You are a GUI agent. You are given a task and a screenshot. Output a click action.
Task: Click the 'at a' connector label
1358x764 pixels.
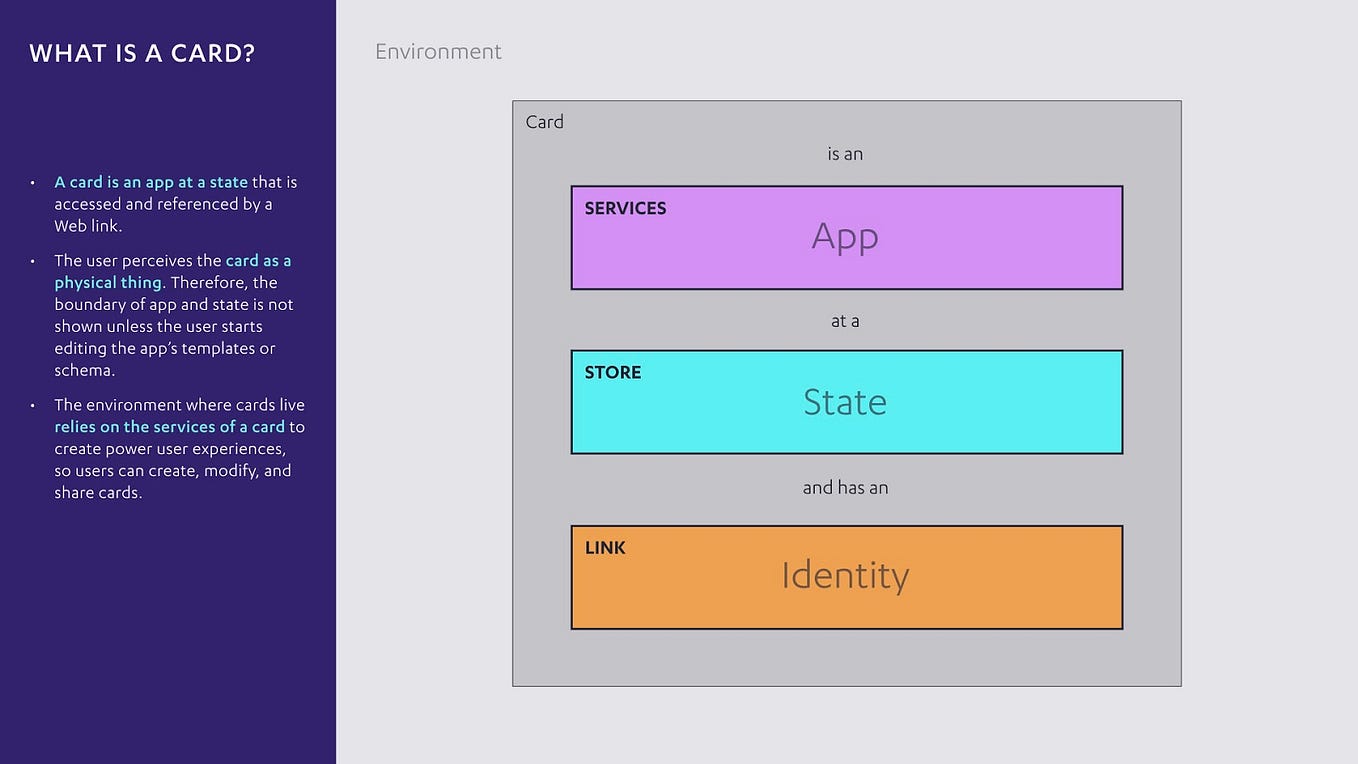click(x=846, y=320)
